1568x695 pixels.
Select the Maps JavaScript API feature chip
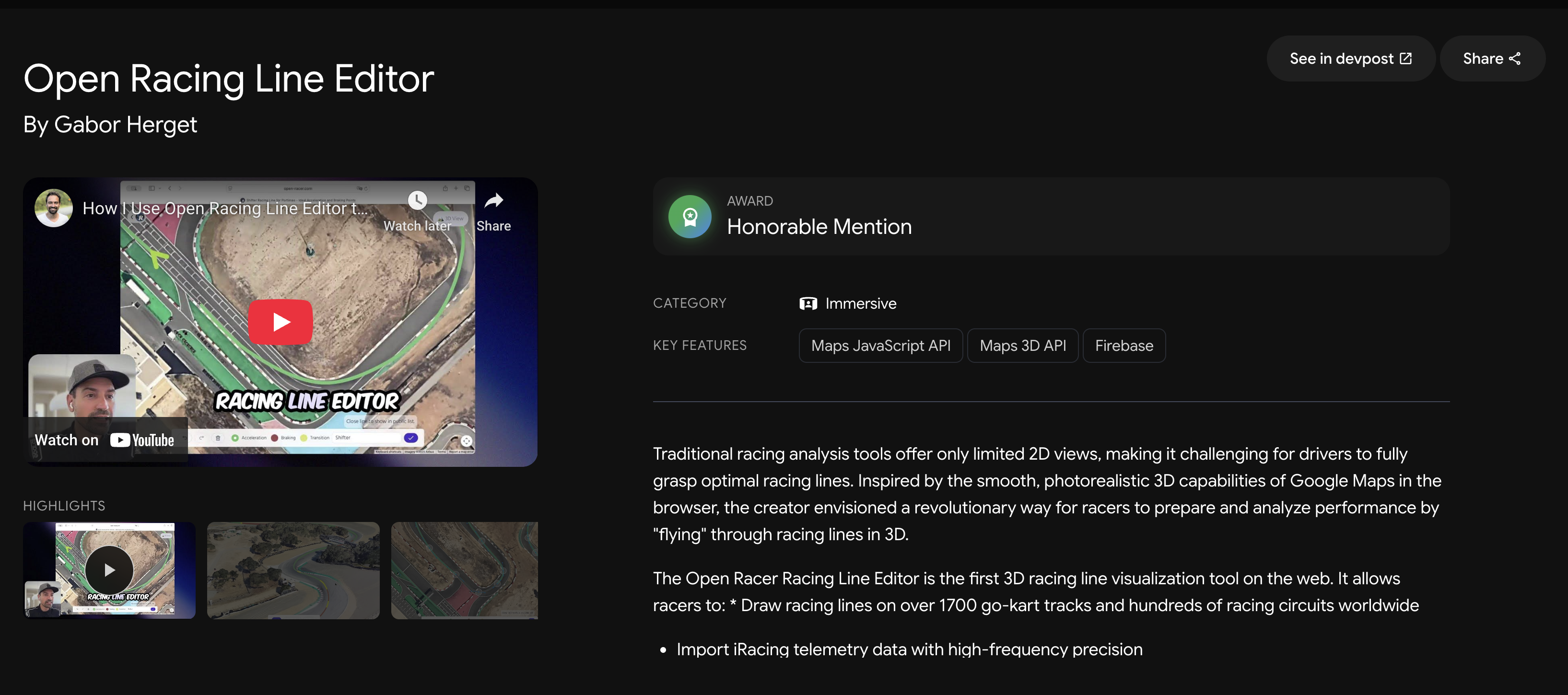880,346
